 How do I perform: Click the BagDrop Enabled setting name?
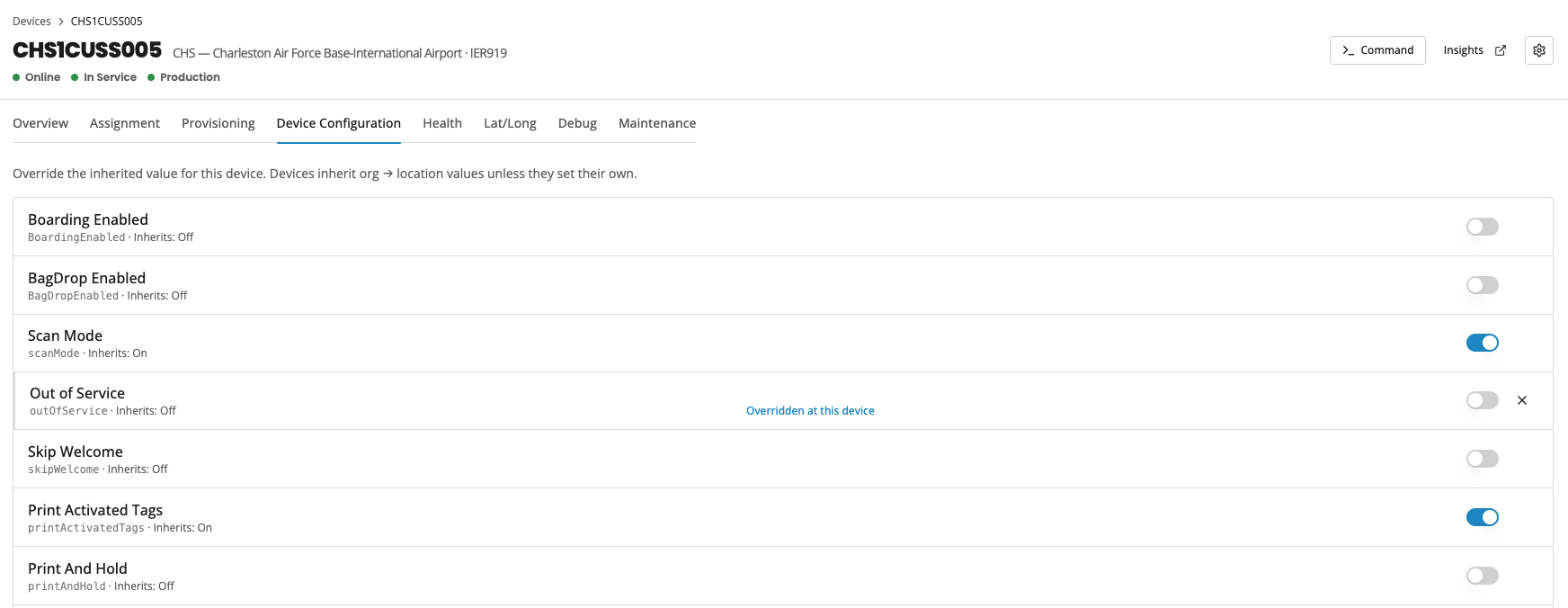tap(86, 278)
